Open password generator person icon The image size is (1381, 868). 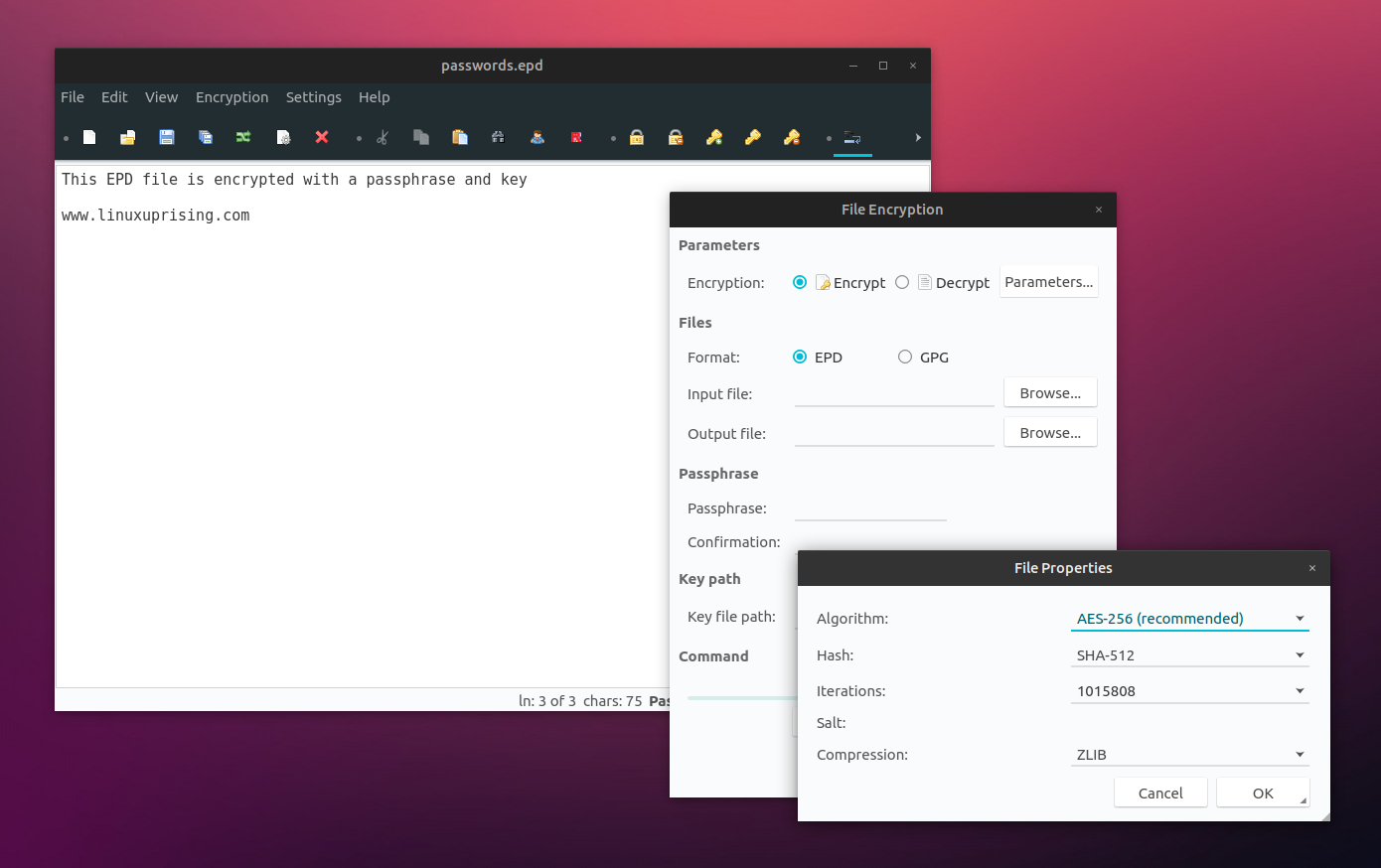(x=537, y=137)
